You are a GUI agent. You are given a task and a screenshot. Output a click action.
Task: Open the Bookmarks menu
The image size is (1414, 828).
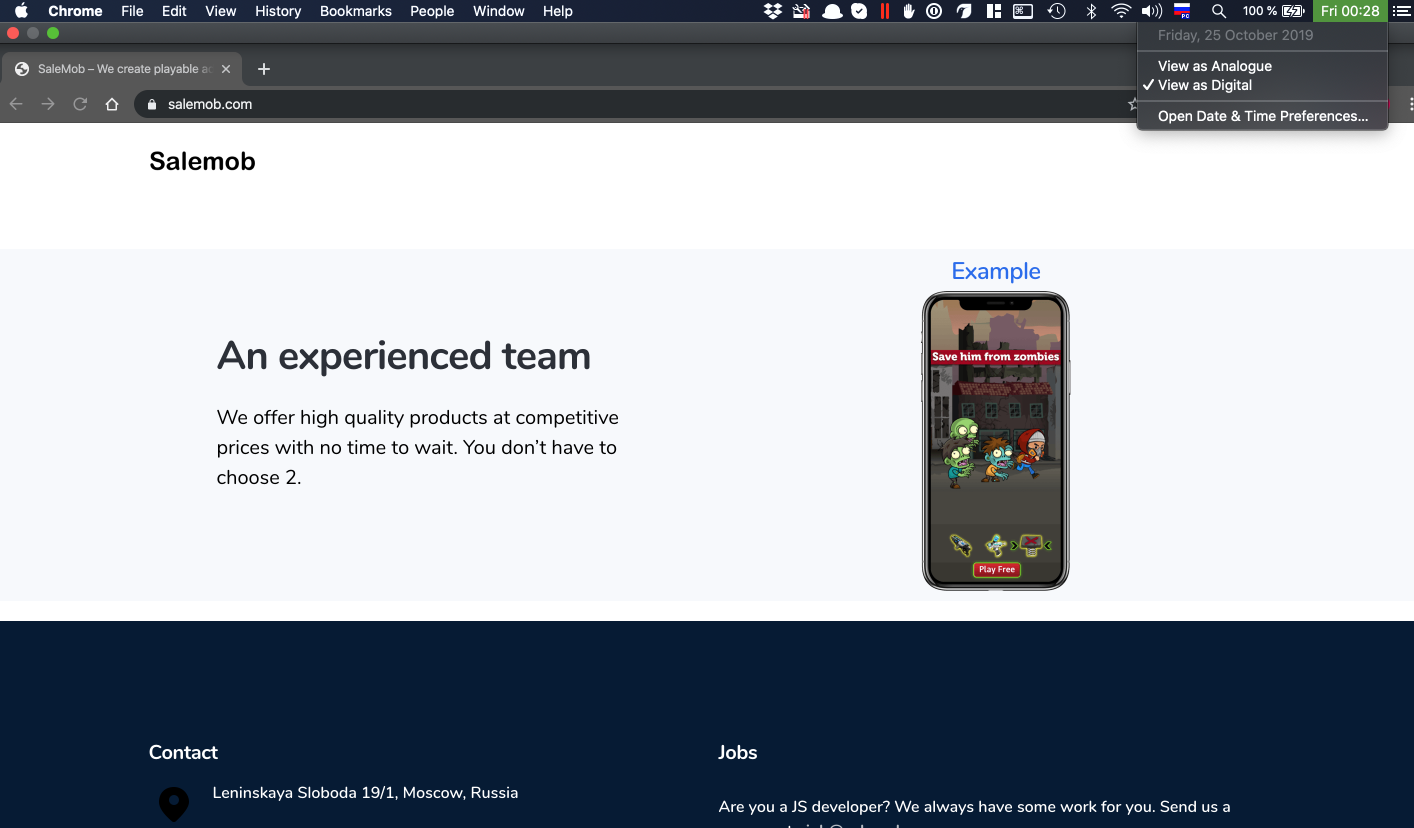355,11
